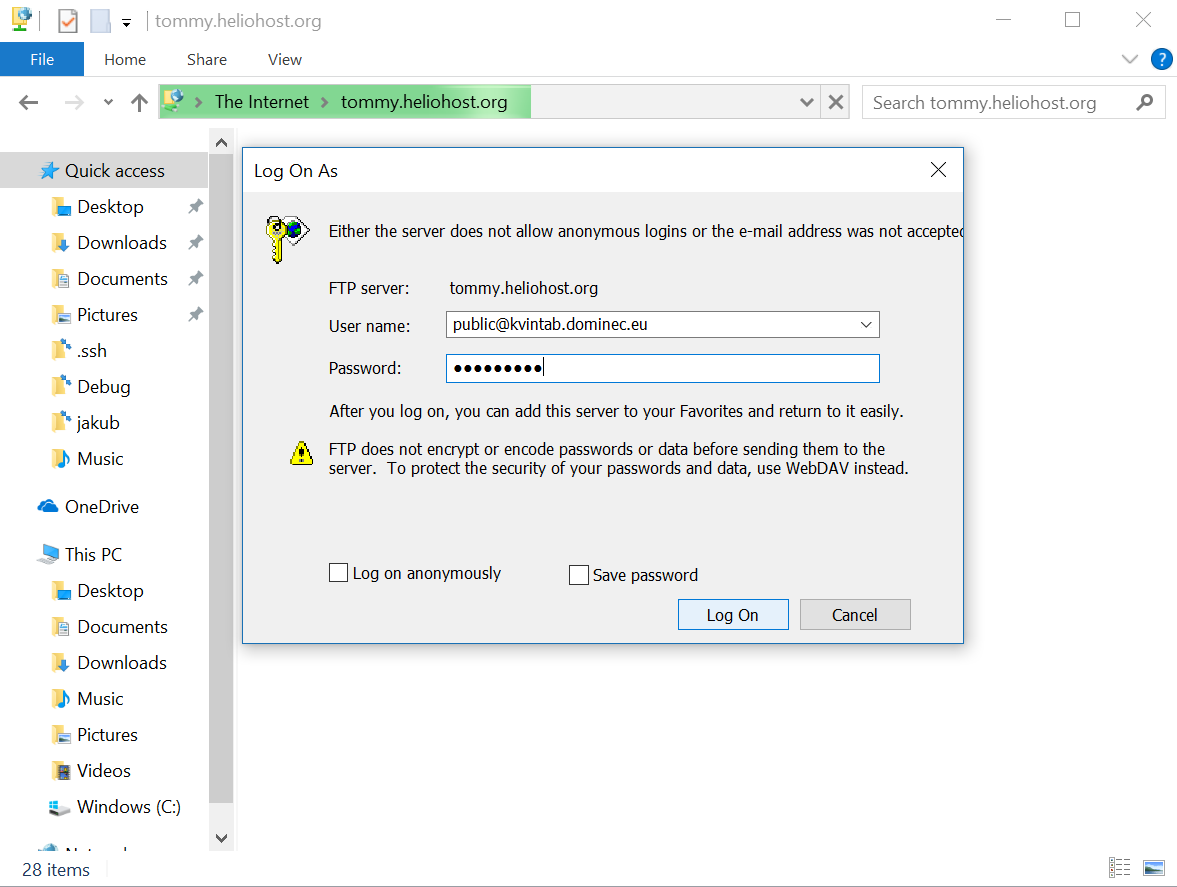Open pinned Documents under Quick access
1177x887 pixels.
(122, 278)
